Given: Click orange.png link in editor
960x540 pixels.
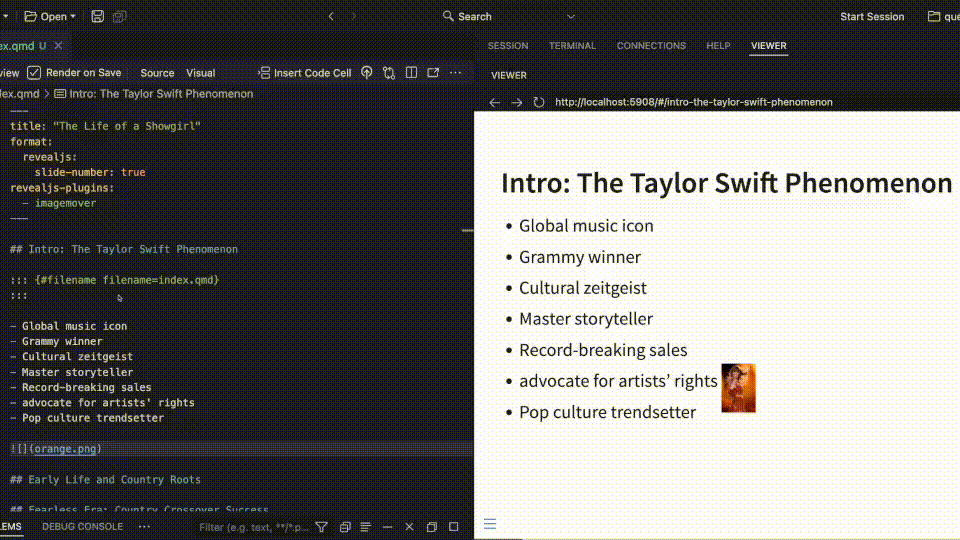Looking at the screenshot, I should point(65,449).
